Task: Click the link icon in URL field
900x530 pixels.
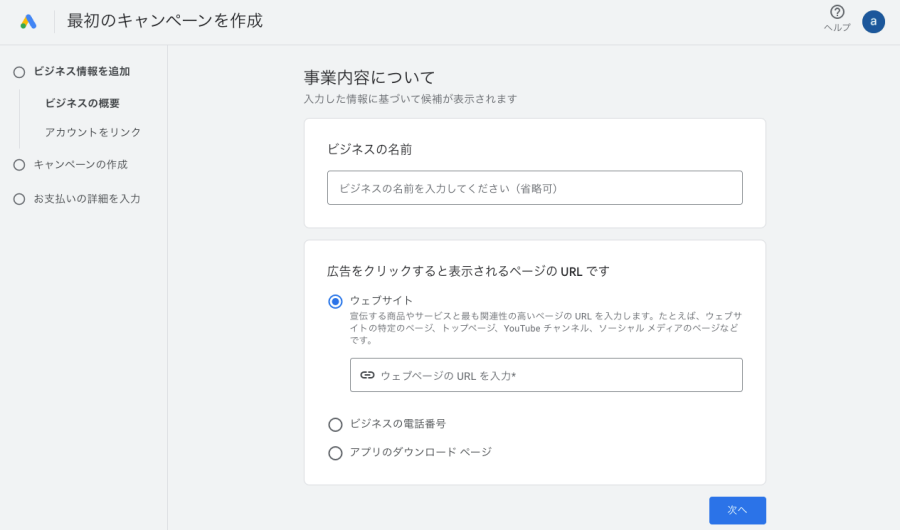Action: click(367, 375)
